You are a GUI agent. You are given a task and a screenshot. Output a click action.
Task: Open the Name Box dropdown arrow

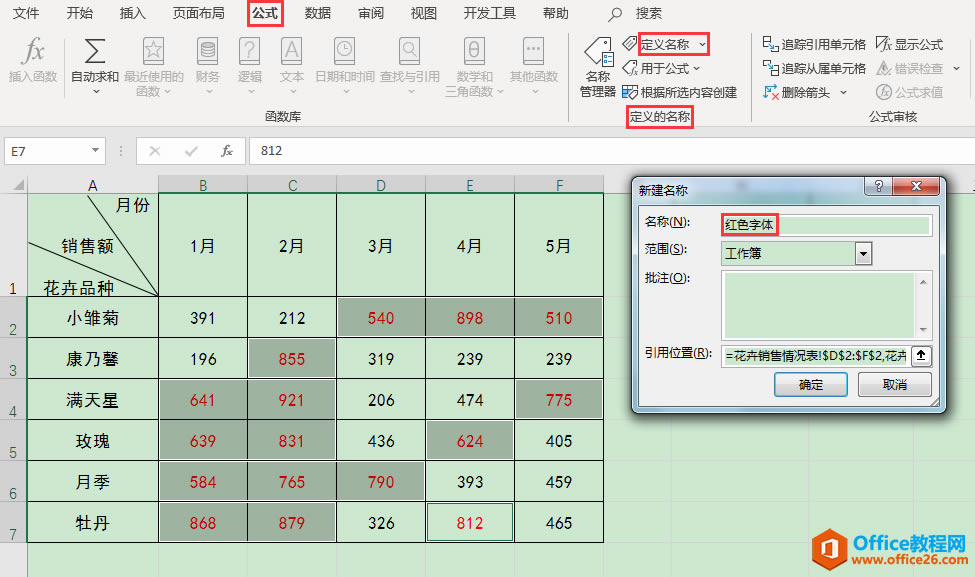tap(95, 150)
